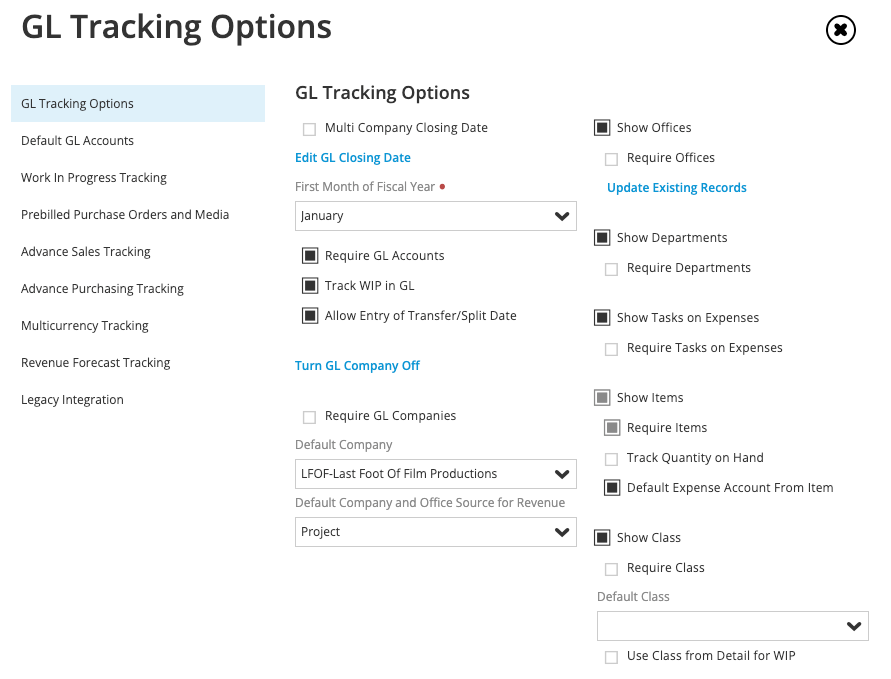
Task: Enable Track Quantity on Hand
Action: (x=611, y=459)
